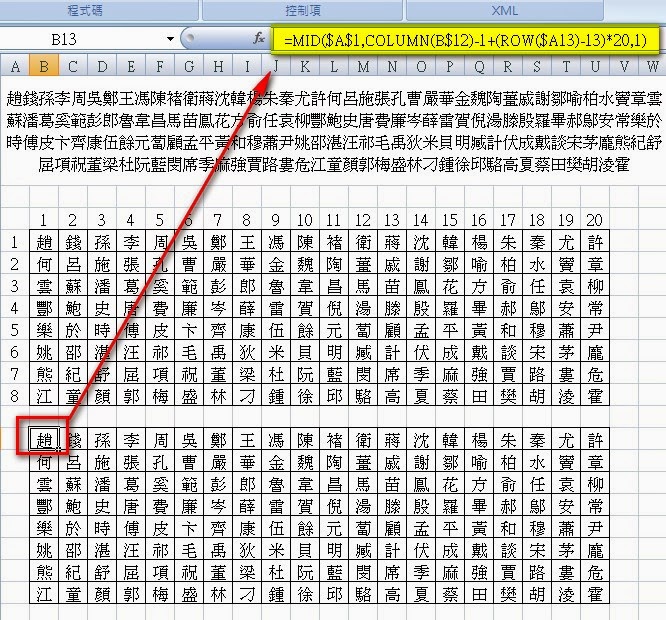Click 霍 at end of upper table row 8

pyautogui.click(x=595, y=396)
